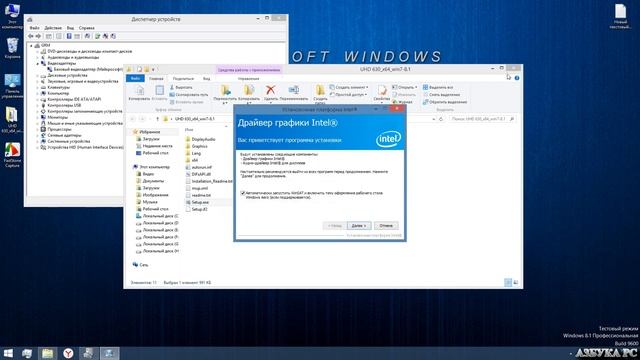Open Справка menu in Device Manager
The image size is (640, 360).
tap(87, 28)
